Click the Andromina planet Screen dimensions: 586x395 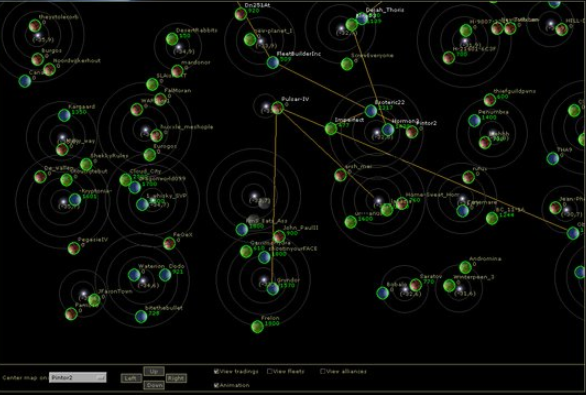point(465,267)
